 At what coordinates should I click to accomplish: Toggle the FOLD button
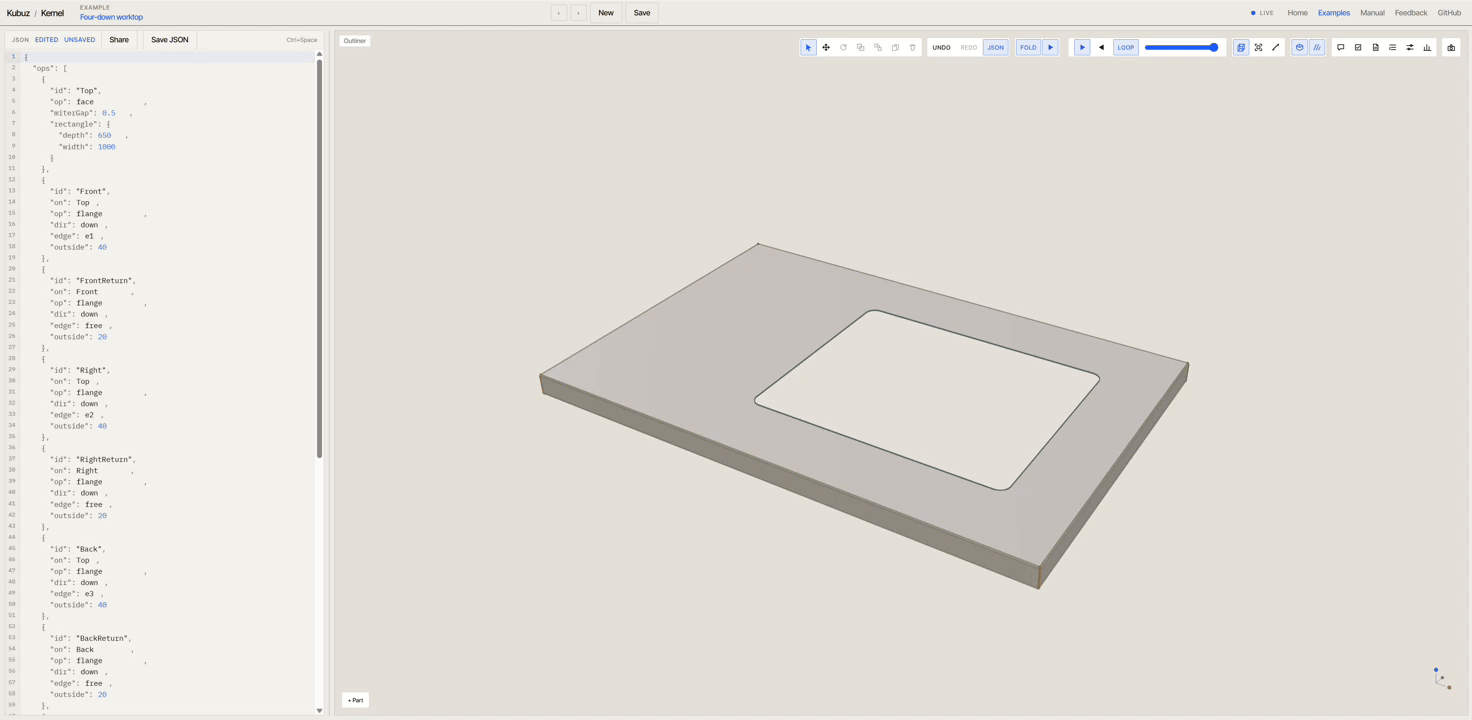tap(1028, 47)
